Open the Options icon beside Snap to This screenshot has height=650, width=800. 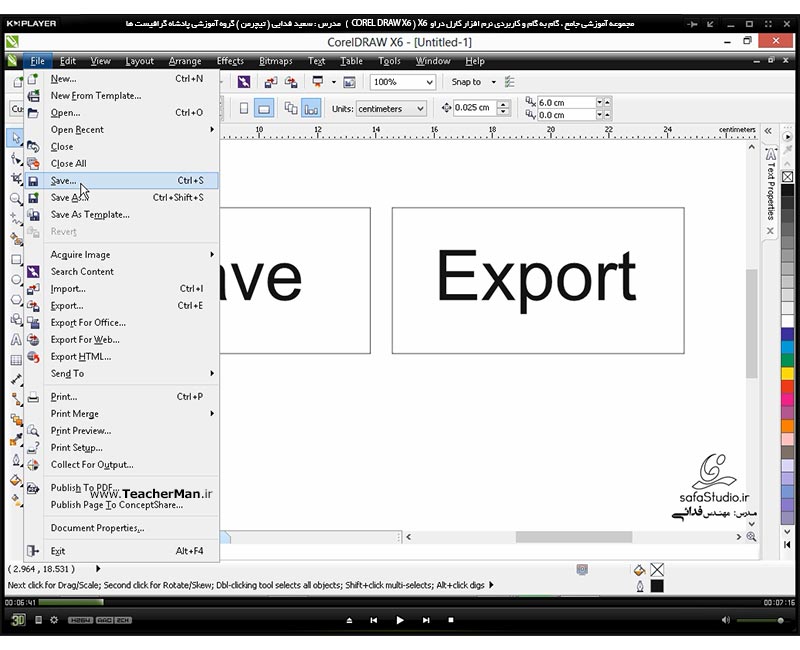tap(509, 82)
